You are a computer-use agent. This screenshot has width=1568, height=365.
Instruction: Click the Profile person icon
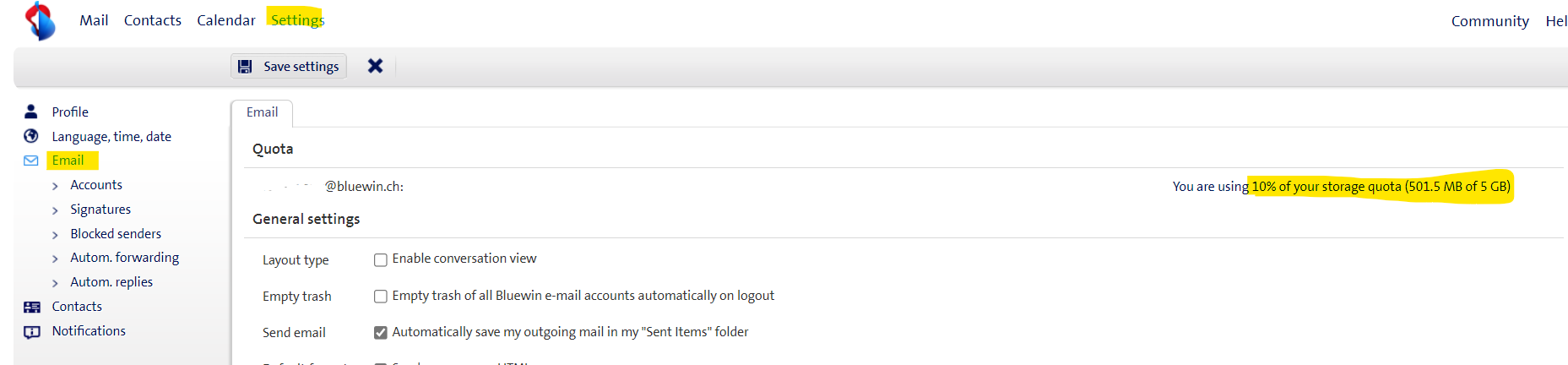click(x=31, y=112)
